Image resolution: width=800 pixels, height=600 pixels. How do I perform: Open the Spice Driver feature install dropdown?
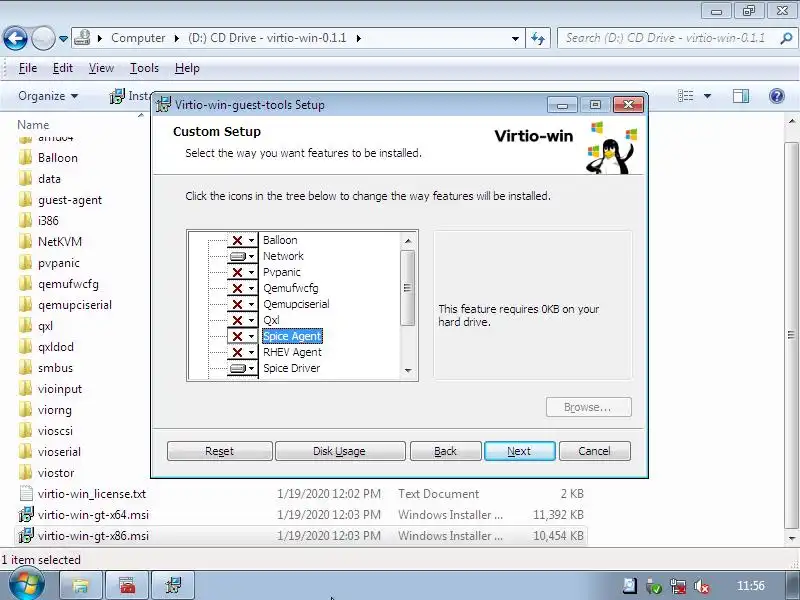[242, 368]
